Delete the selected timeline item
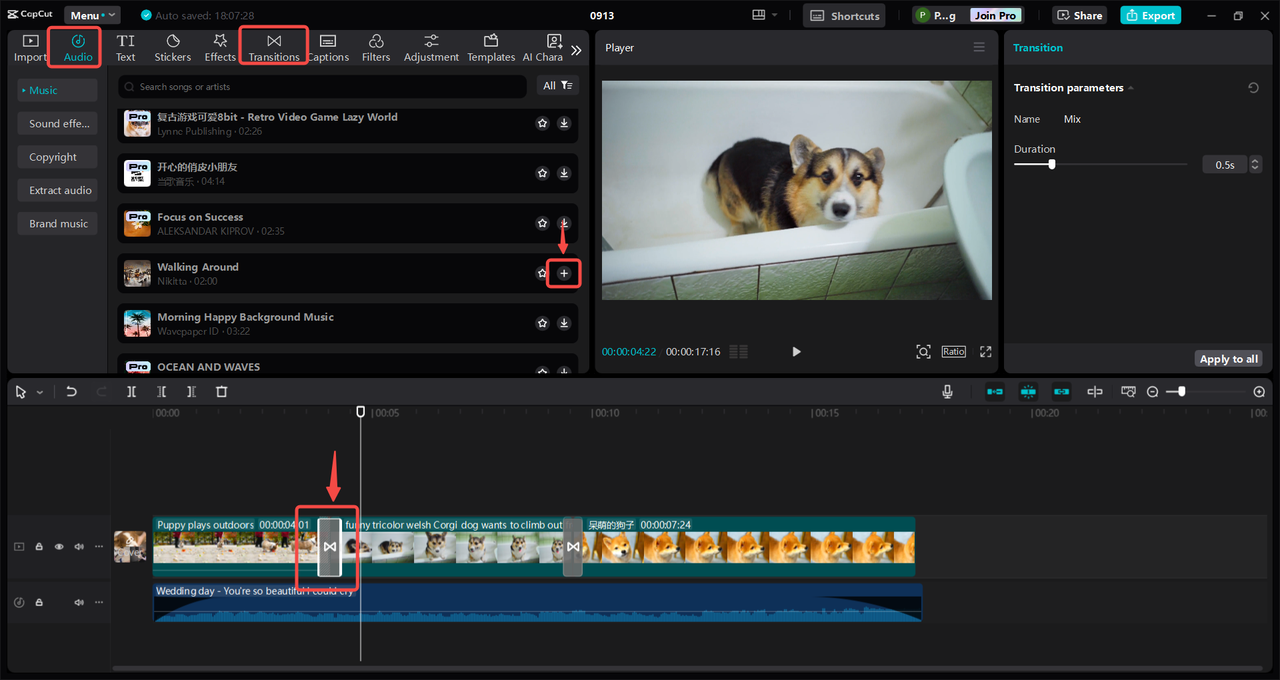 click(222, 392)
